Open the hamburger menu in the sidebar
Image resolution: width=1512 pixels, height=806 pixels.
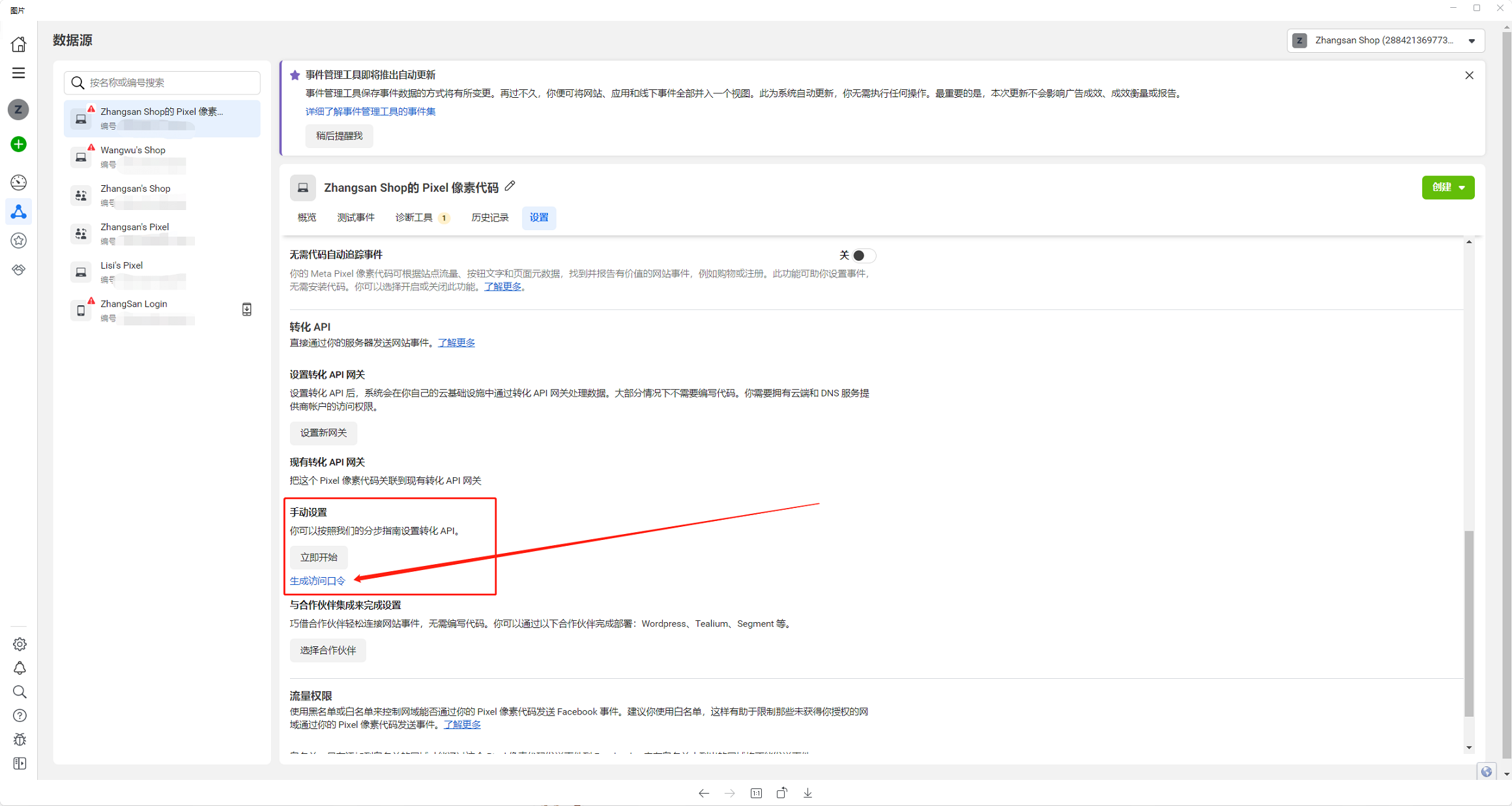[19, 73]
